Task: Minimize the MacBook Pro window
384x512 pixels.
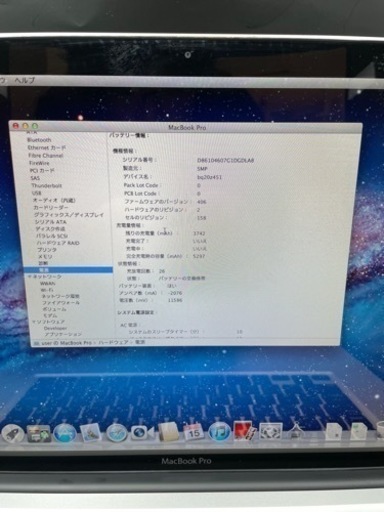Action: tap(25, 126)
